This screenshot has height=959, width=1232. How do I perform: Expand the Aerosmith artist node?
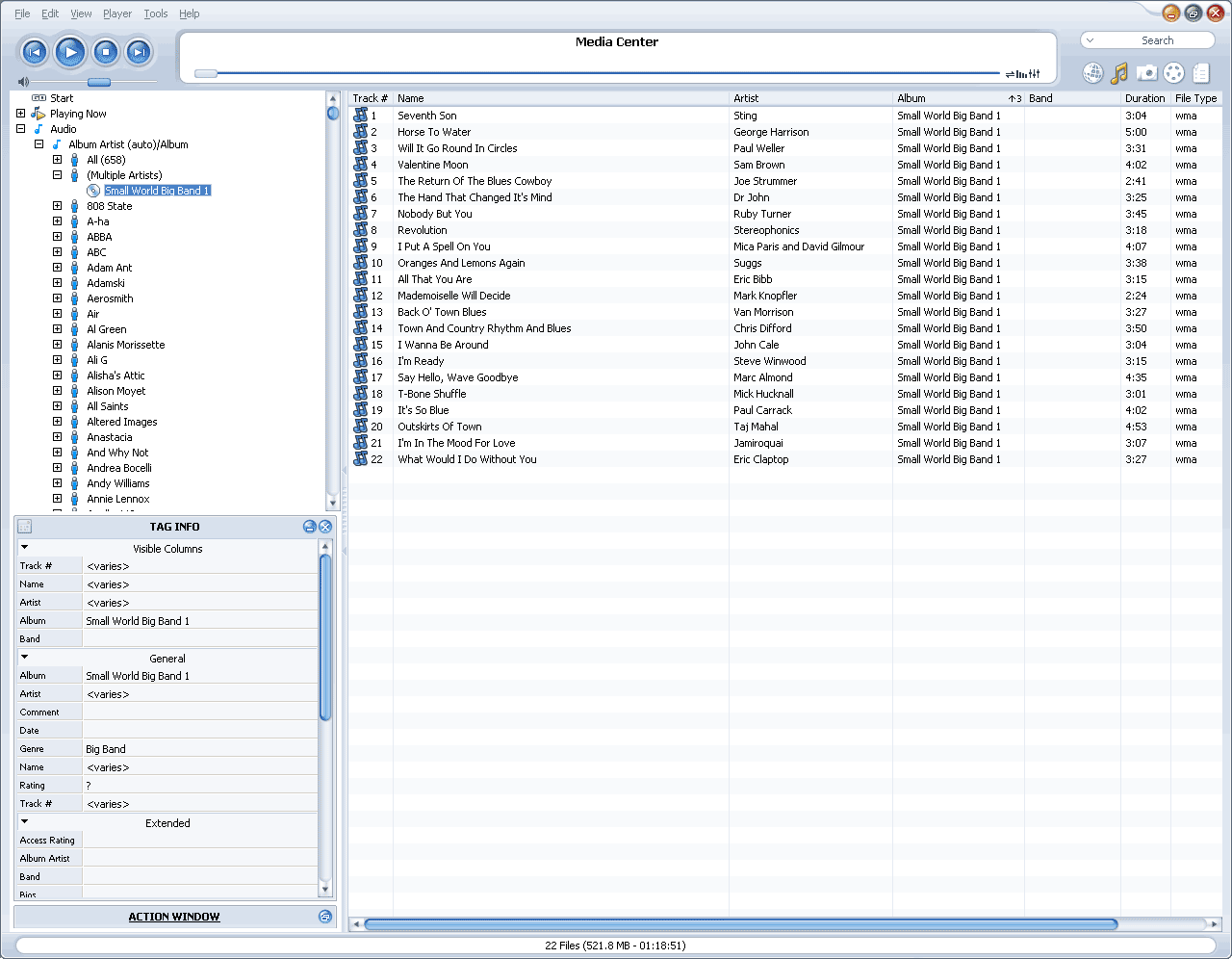pyautogui.click(x=57, y=298)
